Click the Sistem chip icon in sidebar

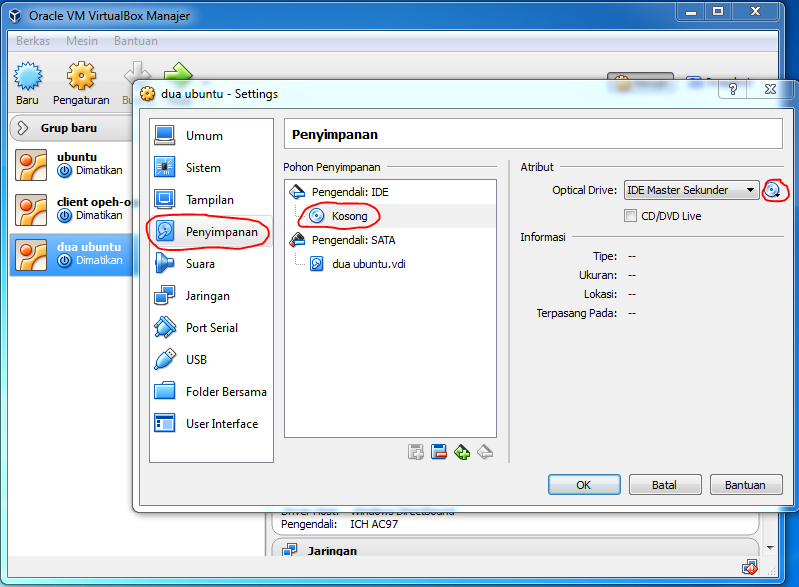165,167
